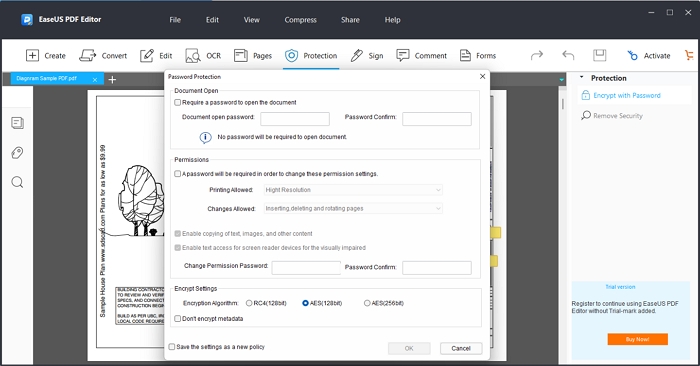Click the lower yellow comment note marker
The height and width of the screenshot is (366, 700).
(x=494, y=261)
